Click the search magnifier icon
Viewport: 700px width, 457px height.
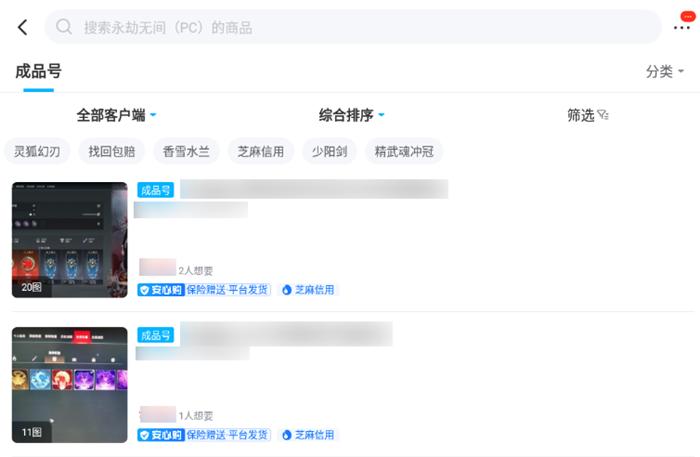point(64,27)
